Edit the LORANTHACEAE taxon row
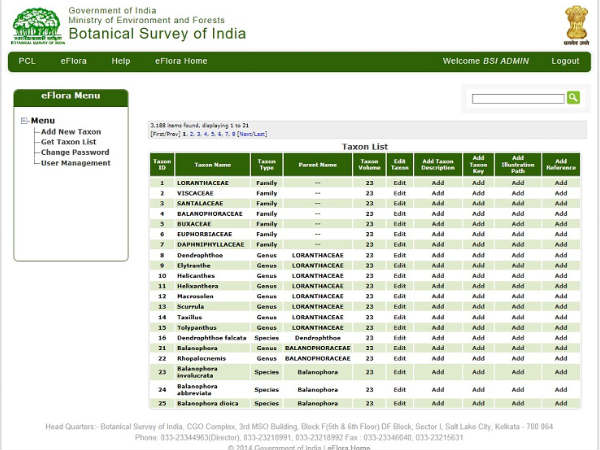Viewport: 600px width, 450px height. click(x=399, y=183)
